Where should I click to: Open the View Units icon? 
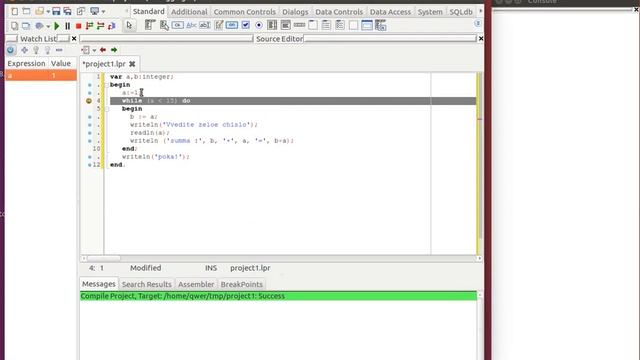(x=14, y=26)
